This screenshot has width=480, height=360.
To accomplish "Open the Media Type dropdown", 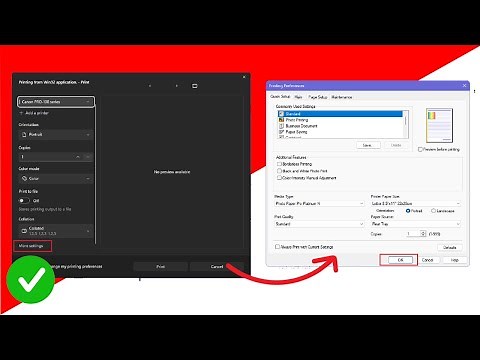I will tap(319, 203).
